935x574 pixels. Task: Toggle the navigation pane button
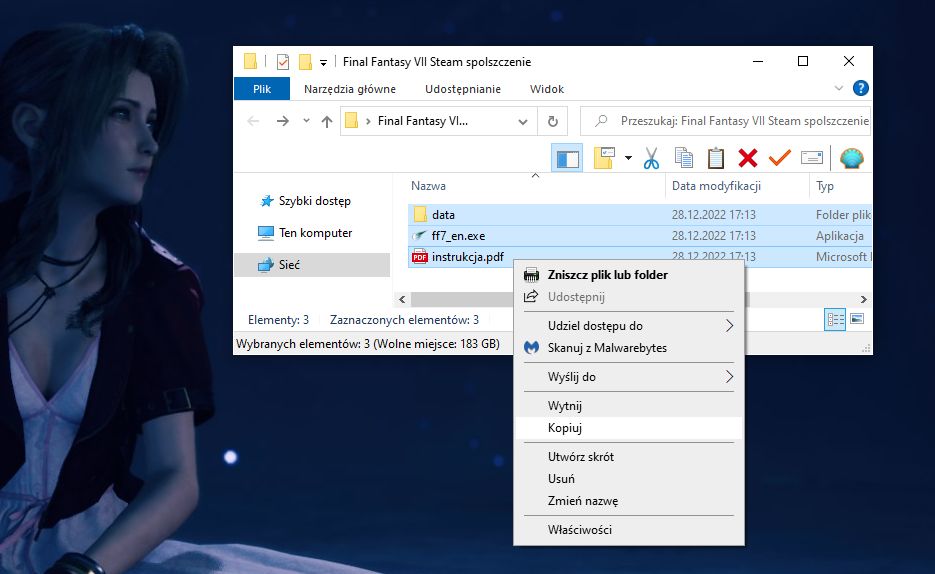click(567, 158)
